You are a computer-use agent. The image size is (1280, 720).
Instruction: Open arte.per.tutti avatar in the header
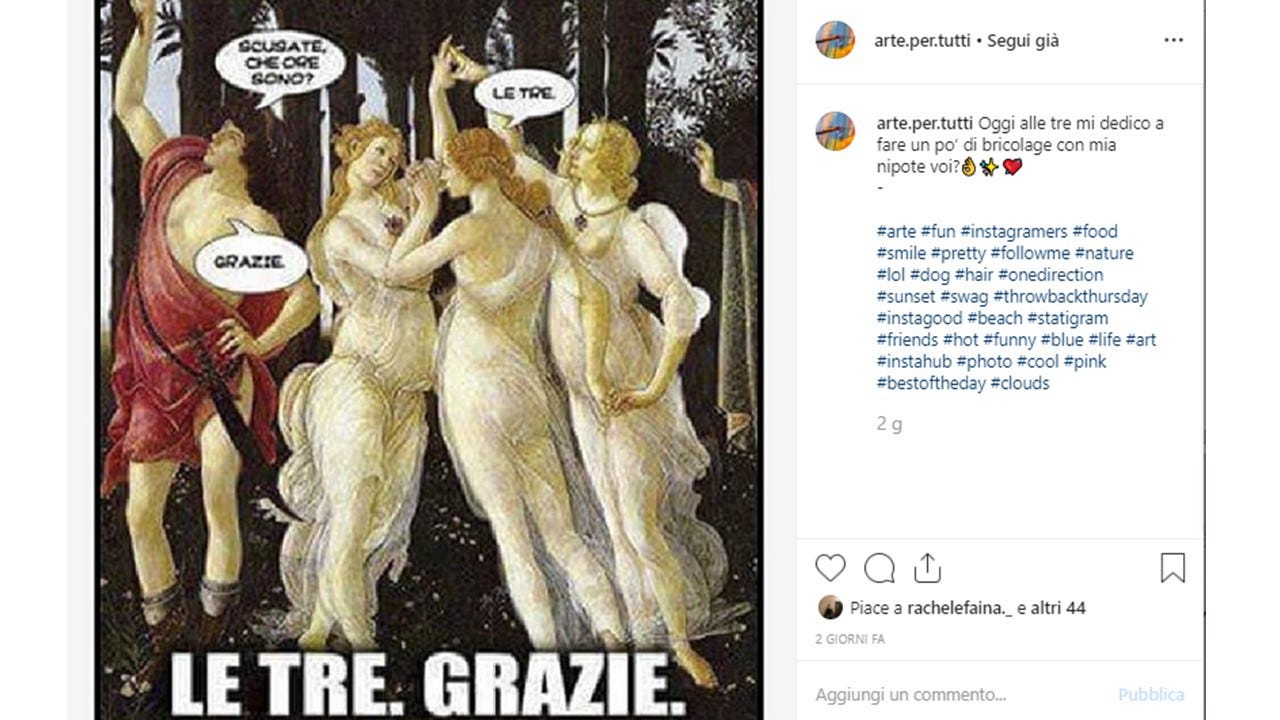coord(835,40)
